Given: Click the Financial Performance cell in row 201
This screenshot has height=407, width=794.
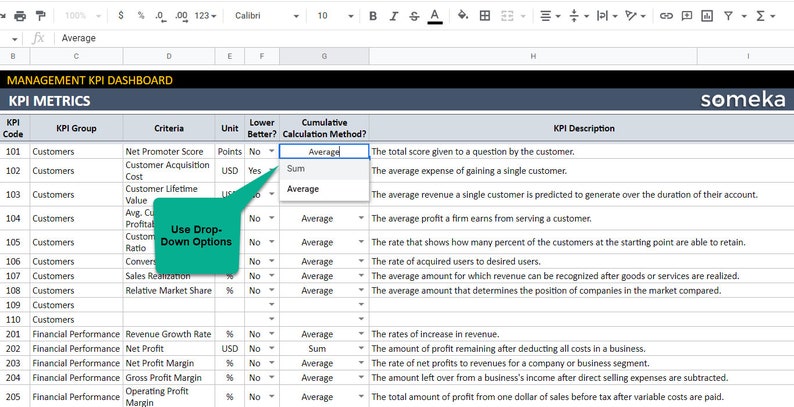Looking at the screenshot, I should click(76, 334).
